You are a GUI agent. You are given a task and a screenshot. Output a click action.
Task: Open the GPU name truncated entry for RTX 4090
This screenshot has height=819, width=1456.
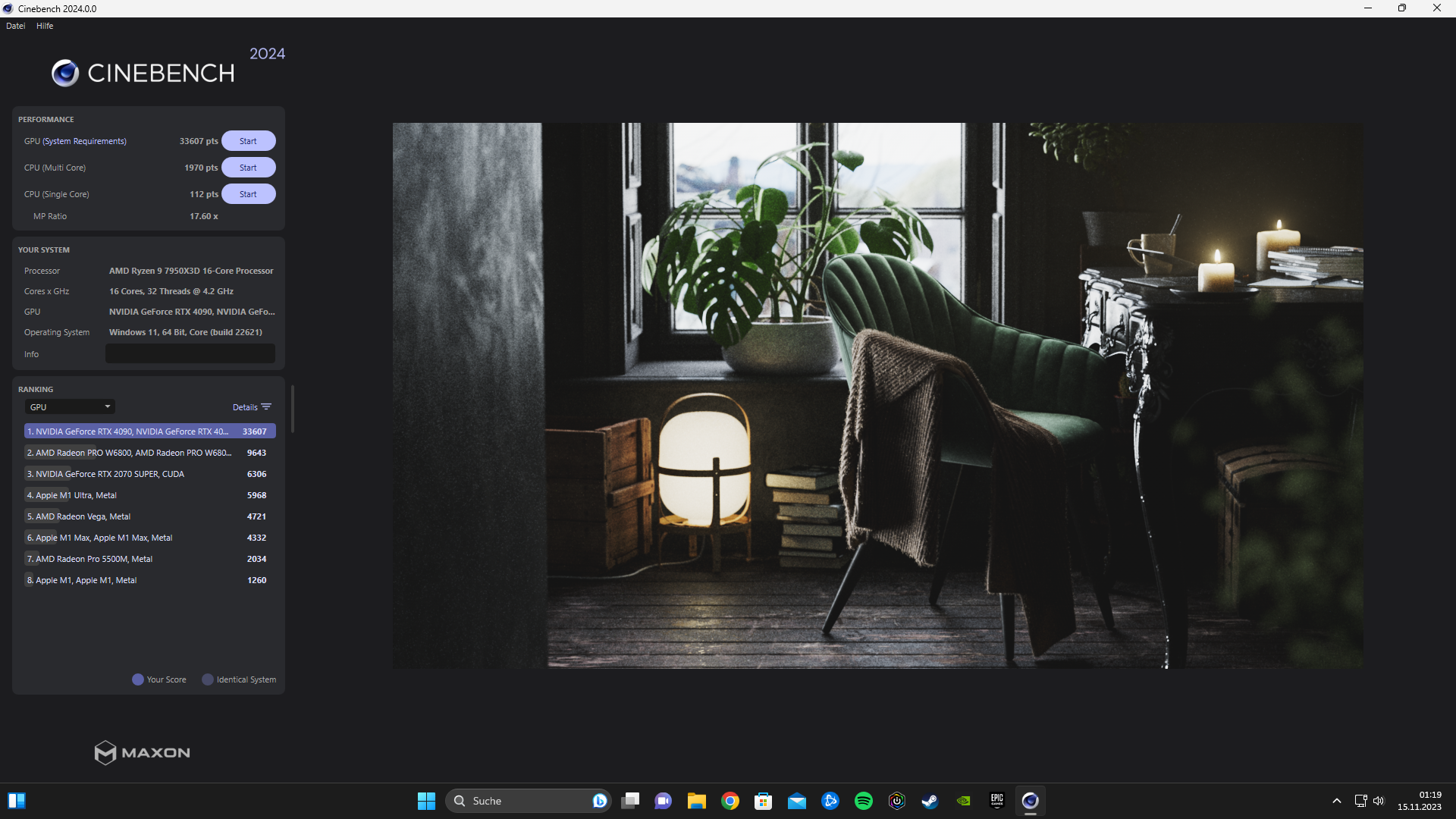pyautogui.click(x=129, y=431)
